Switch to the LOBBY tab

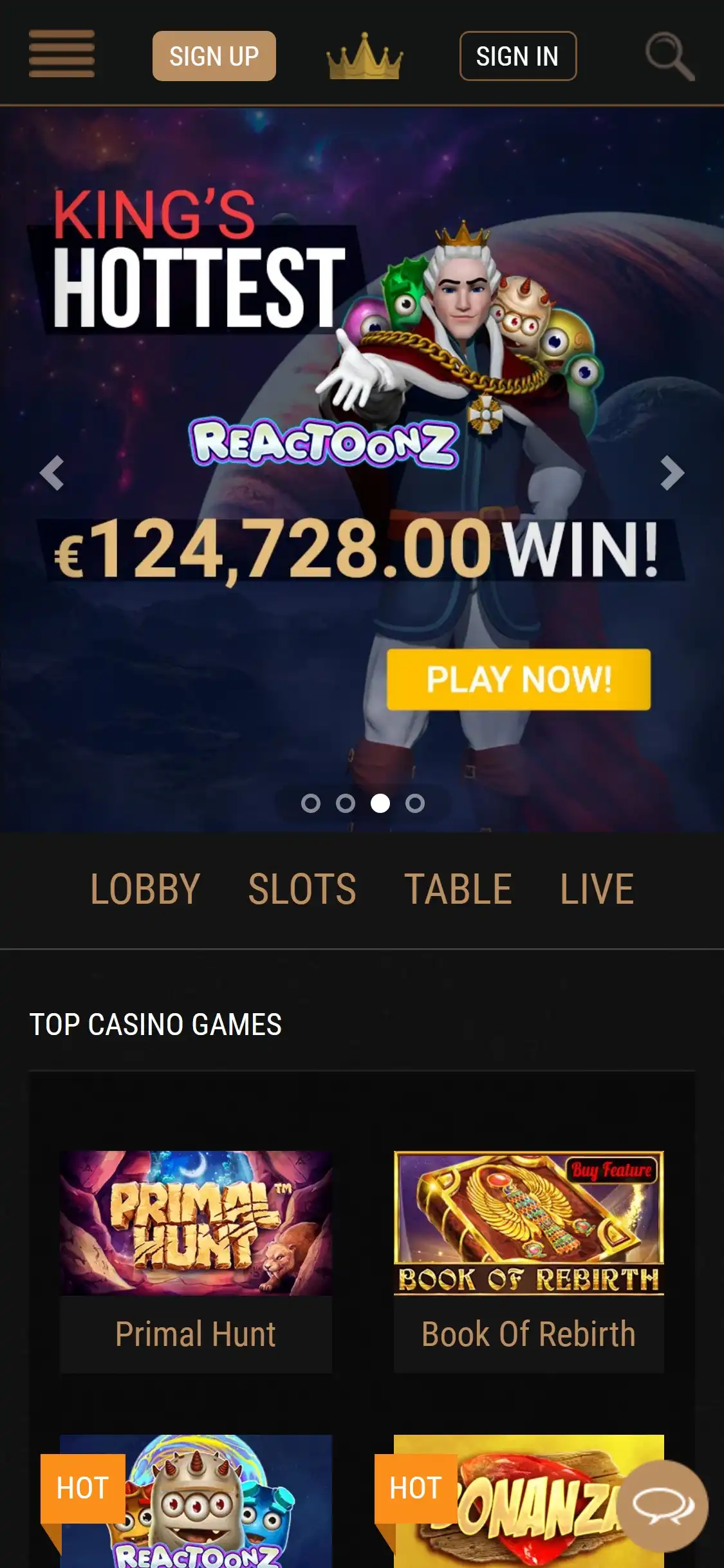click(145, 889)
